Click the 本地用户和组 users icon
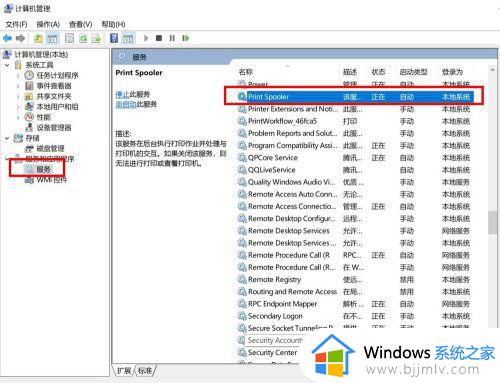This screenshot has width=500, height=383. click(29, 107)
